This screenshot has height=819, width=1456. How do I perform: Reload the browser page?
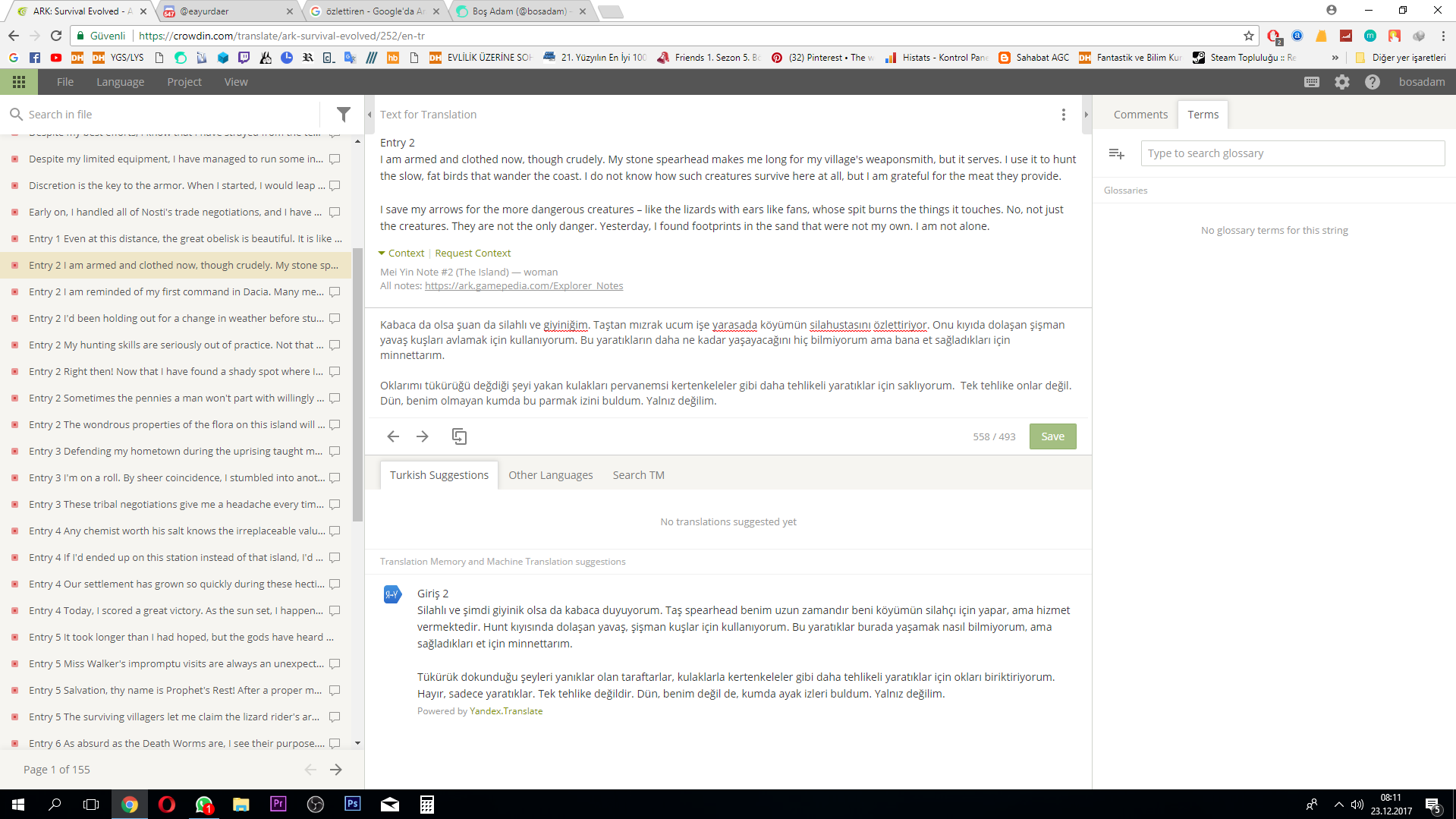coord(56,36)
